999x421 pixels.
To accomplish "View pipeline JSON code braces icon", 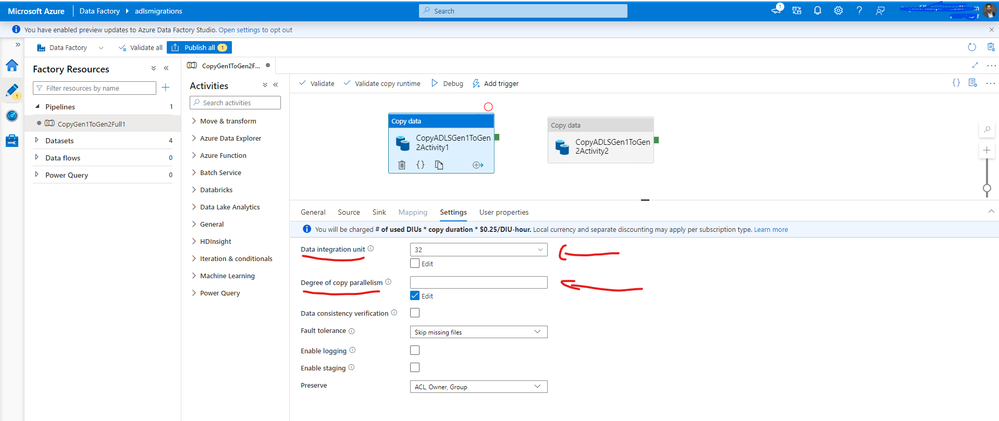I will (x=956, y=83).
